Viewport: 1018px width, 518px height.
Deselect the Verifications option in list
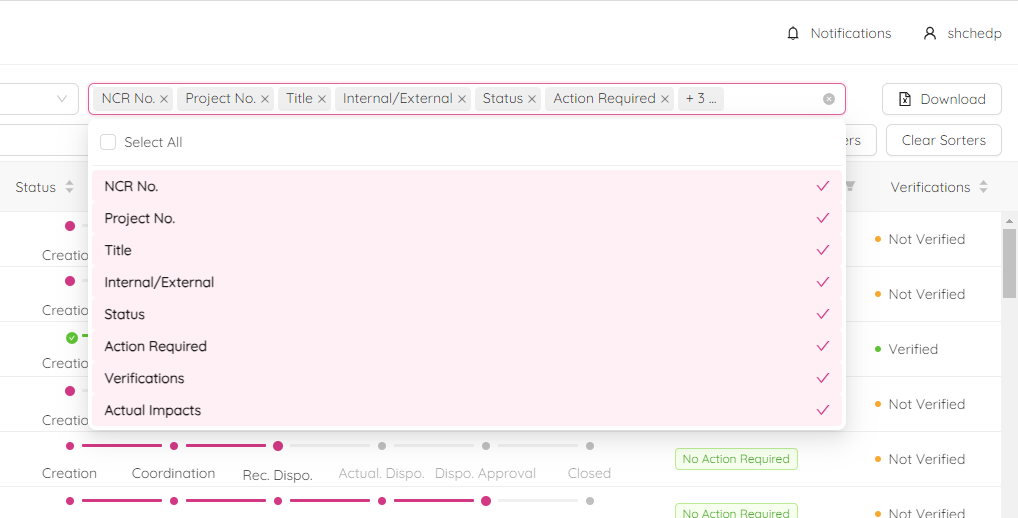click(x=466, y=378)
